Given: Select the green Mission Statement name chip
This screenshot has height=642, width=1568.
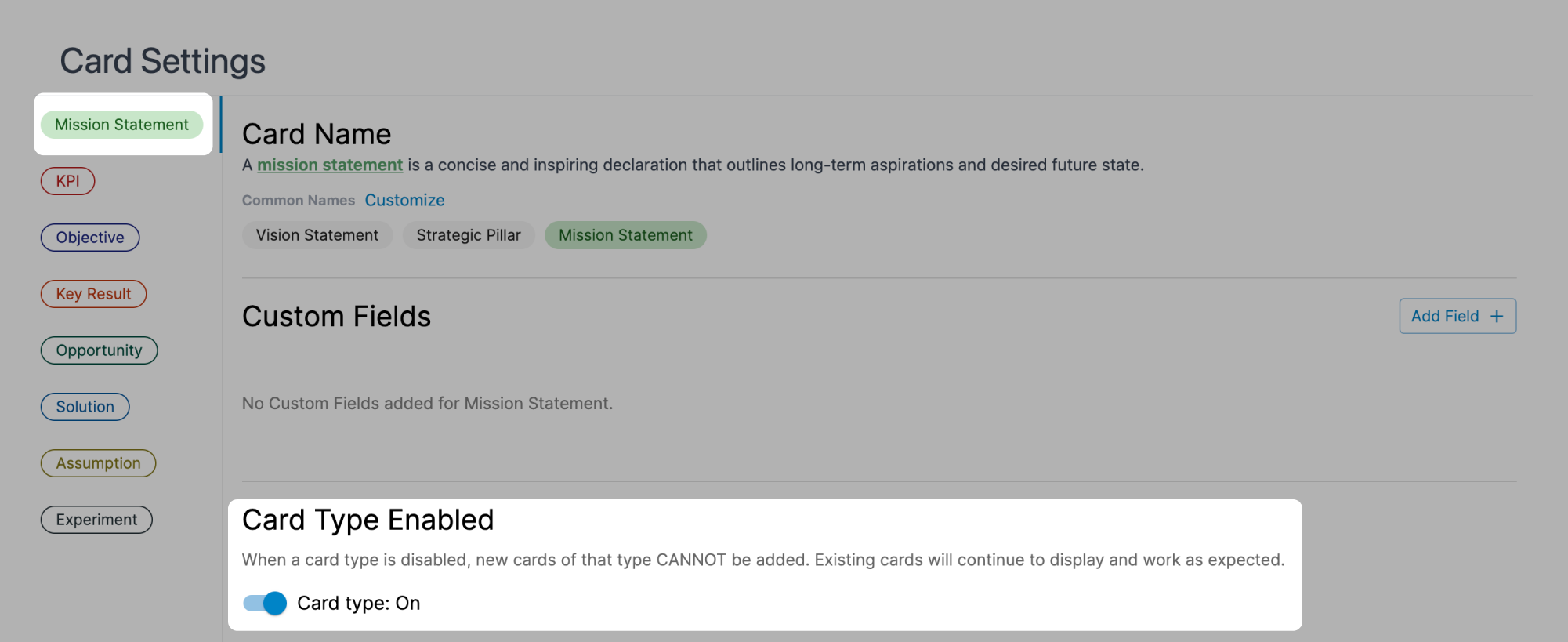Looking at the screenshot, I should (x=625, y=235).
